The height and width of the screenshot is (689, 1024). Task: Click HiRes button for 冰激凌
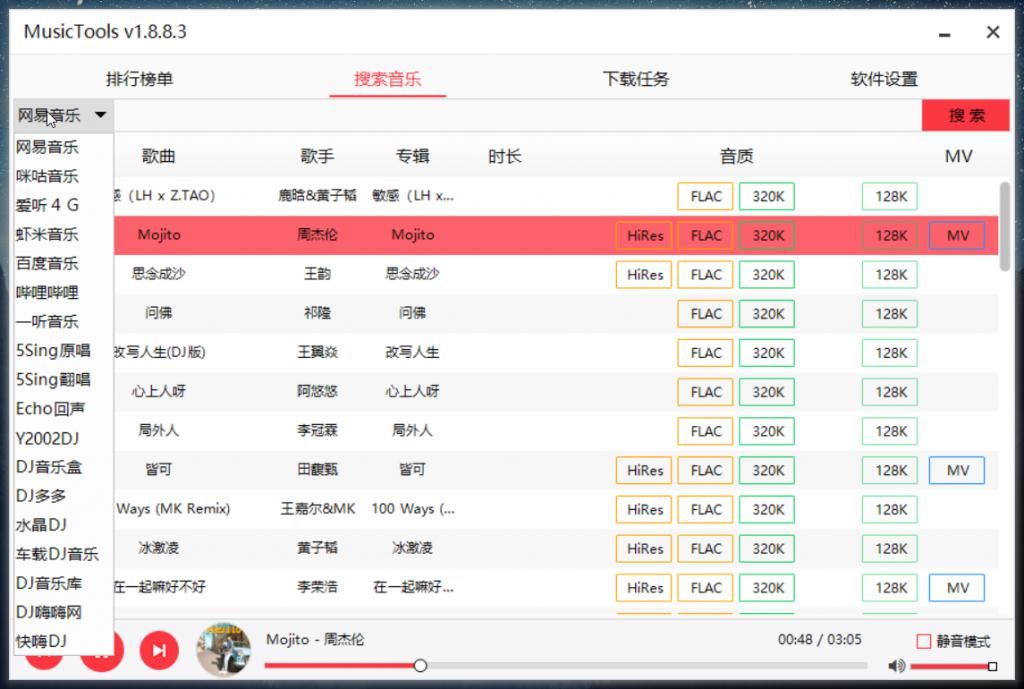tap(643, 548)
